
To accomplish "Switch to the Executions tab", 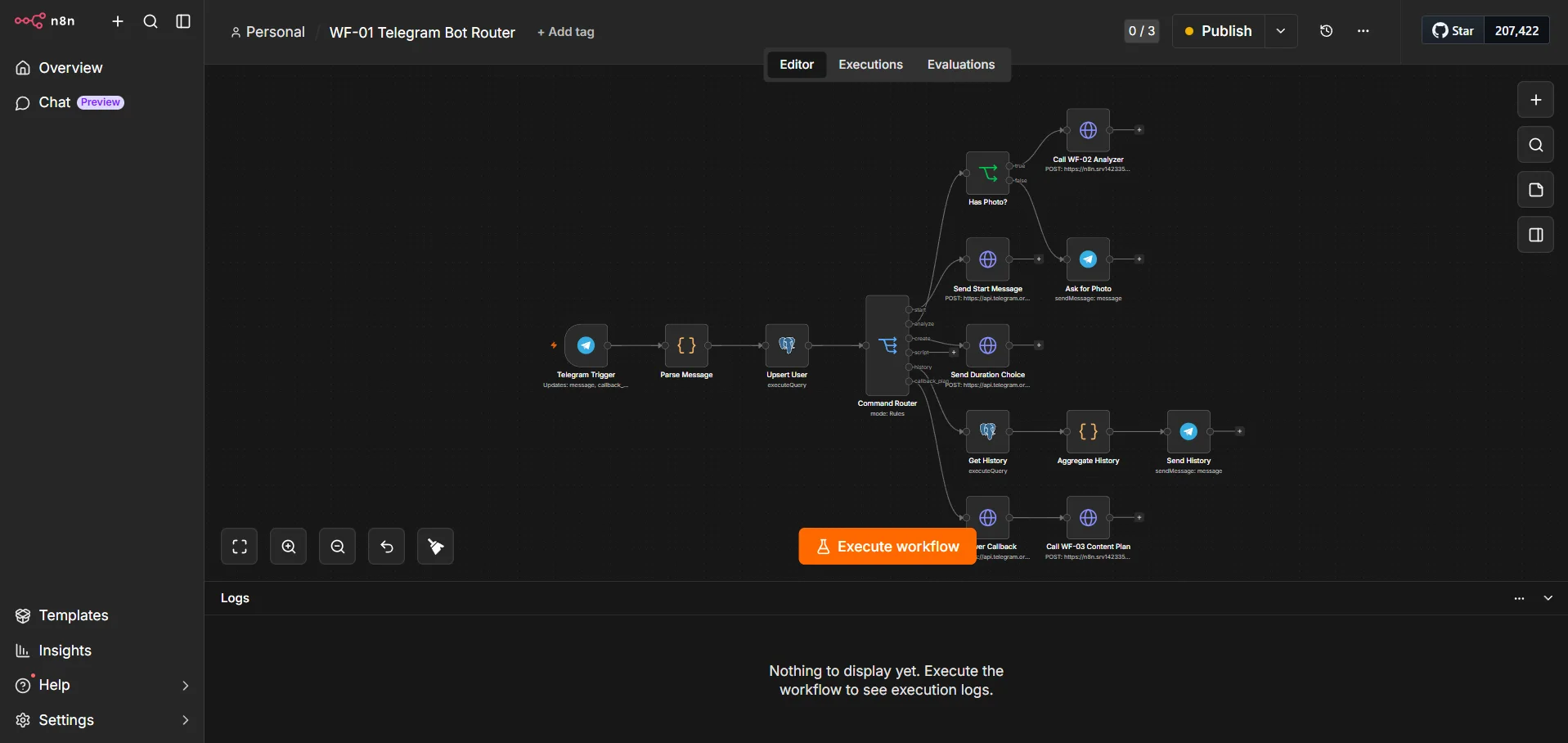I will coord(870,65).
